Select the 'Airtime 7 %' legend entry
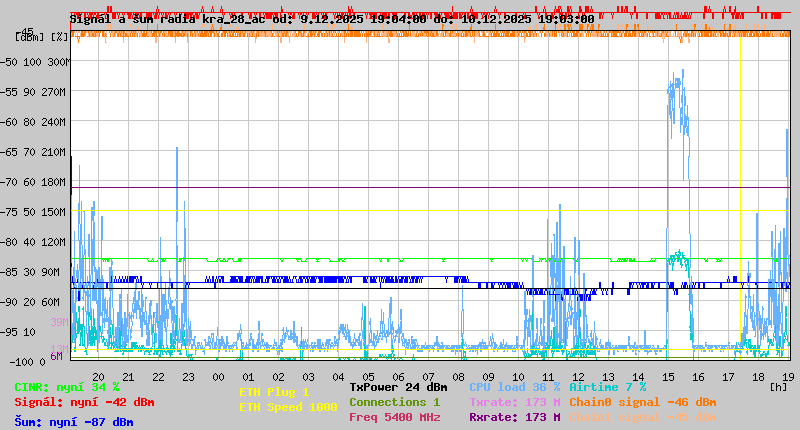Screen dimensions: 800x430 (608, 387)
